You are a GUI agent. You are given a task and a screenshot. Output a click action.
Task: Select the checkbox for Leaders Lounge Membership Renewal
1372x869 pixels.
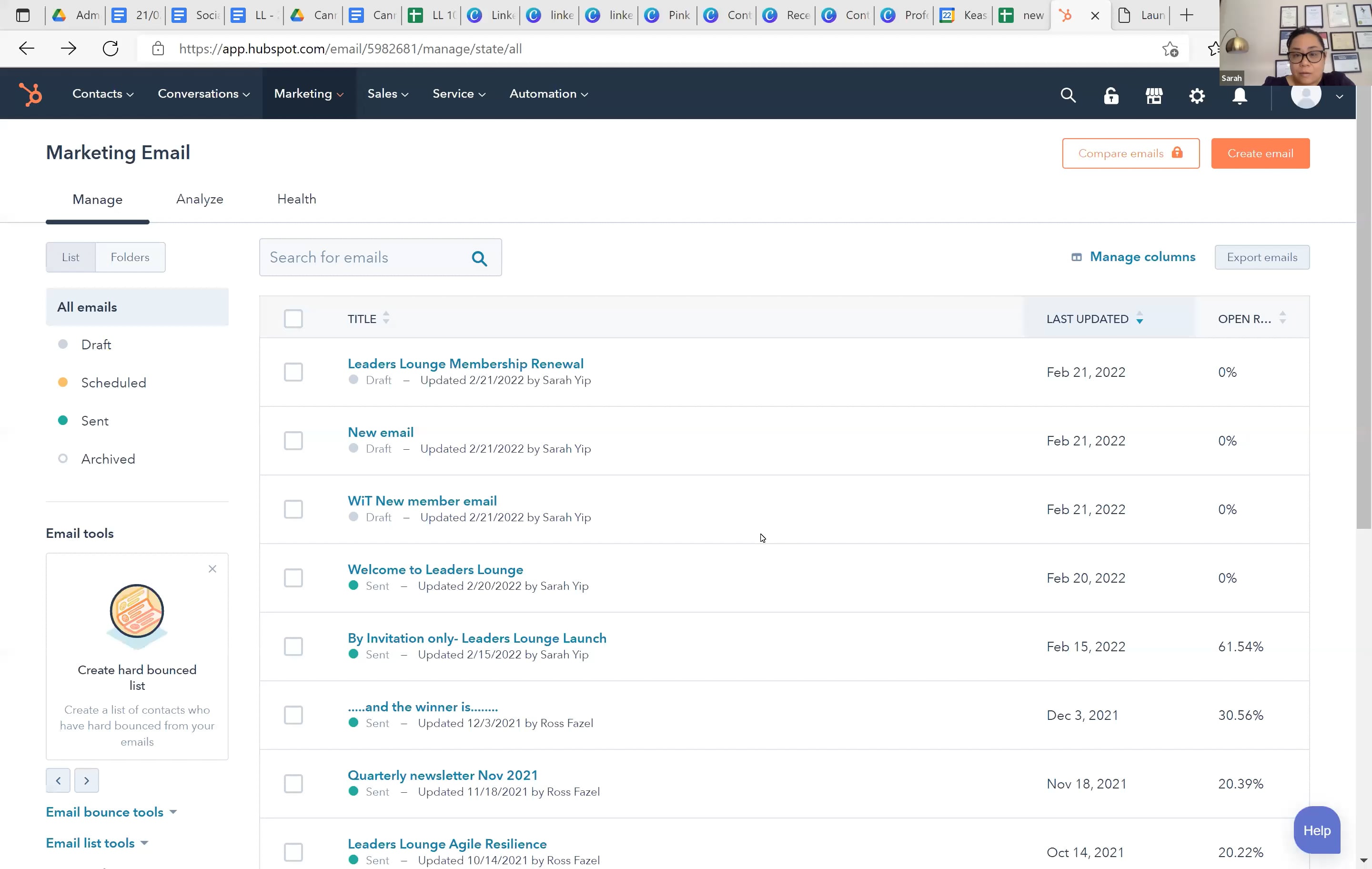pos(293,372)
